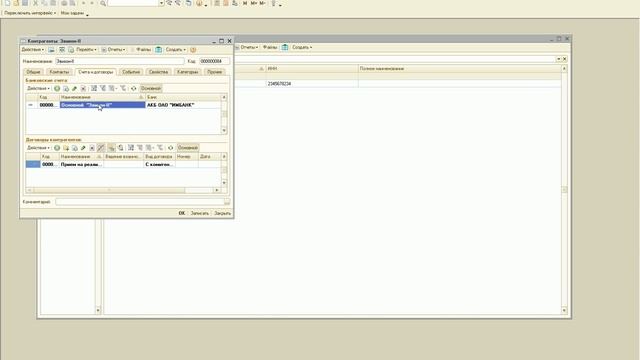Mark the bank account for deletion
The width and height of the screenshot is (640, 360).
(x=83, y=89)
